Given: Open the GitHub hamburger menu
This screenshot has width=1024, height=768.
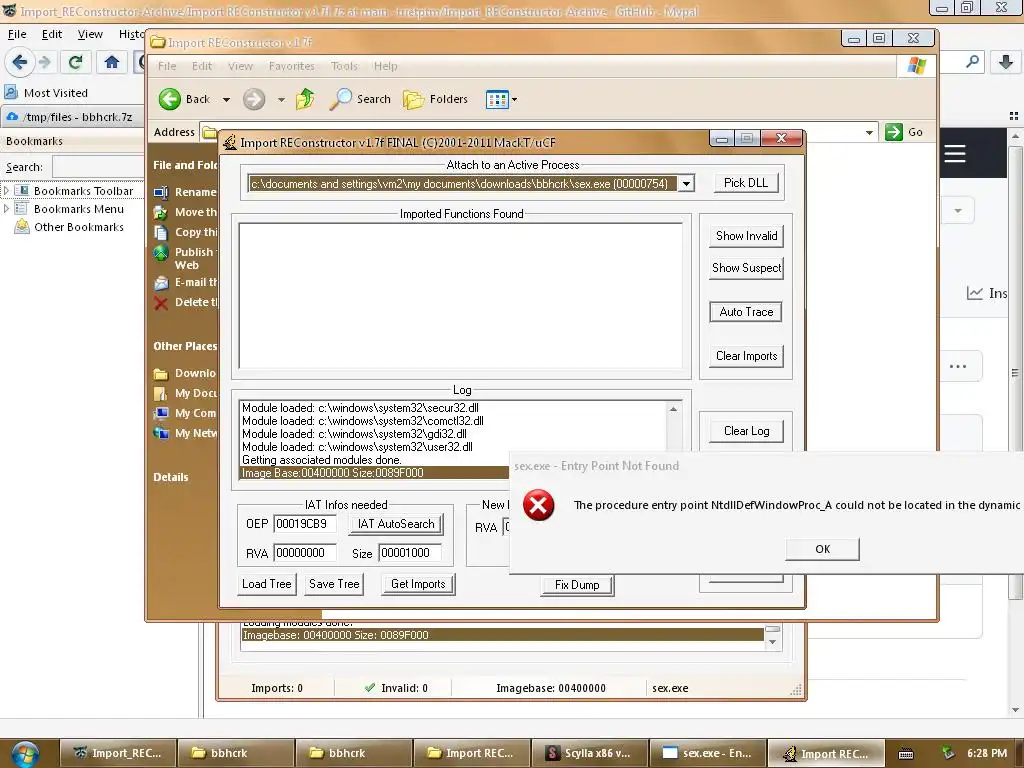Looking at the screenshot, I should pos(955,153).
